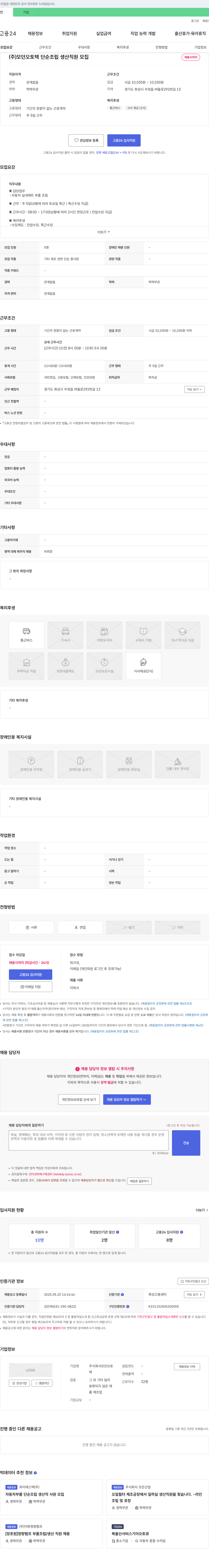Open recommended company 북돌산서비스기아오토큐

(130, 1534)
